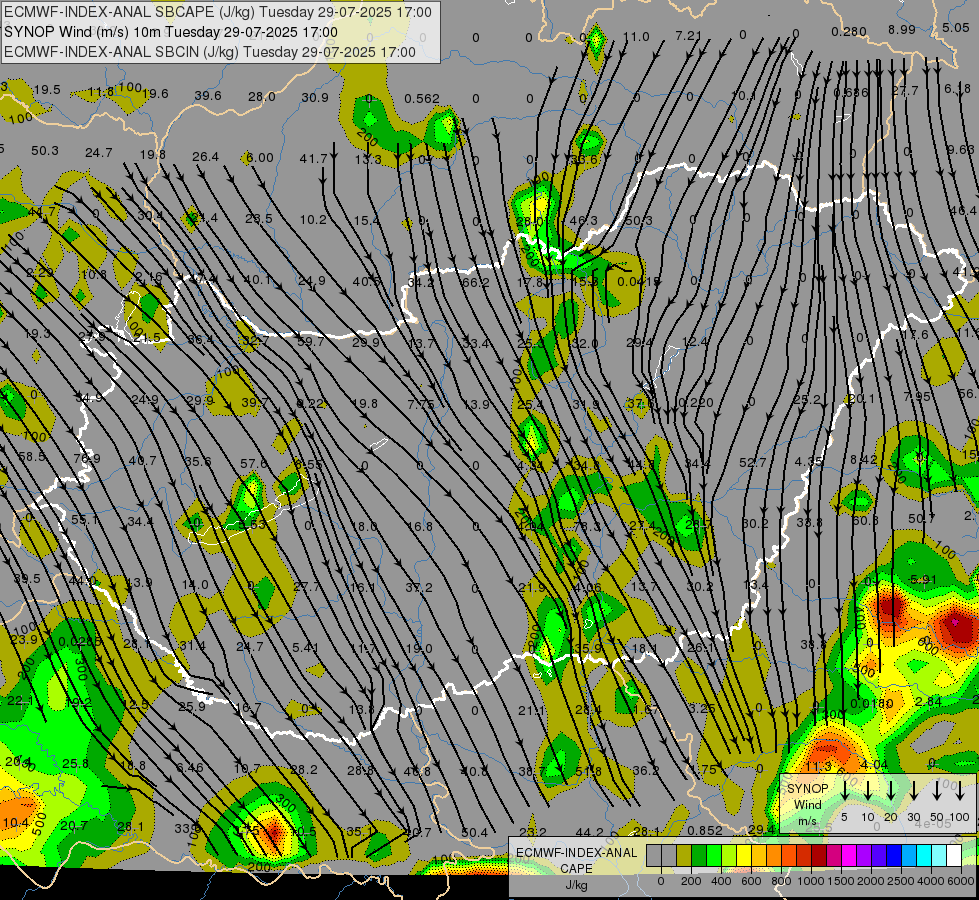Click the map value 6.46
Image resolution: width=979 pixels, height=900 pixels.
(x=190, y=768)
